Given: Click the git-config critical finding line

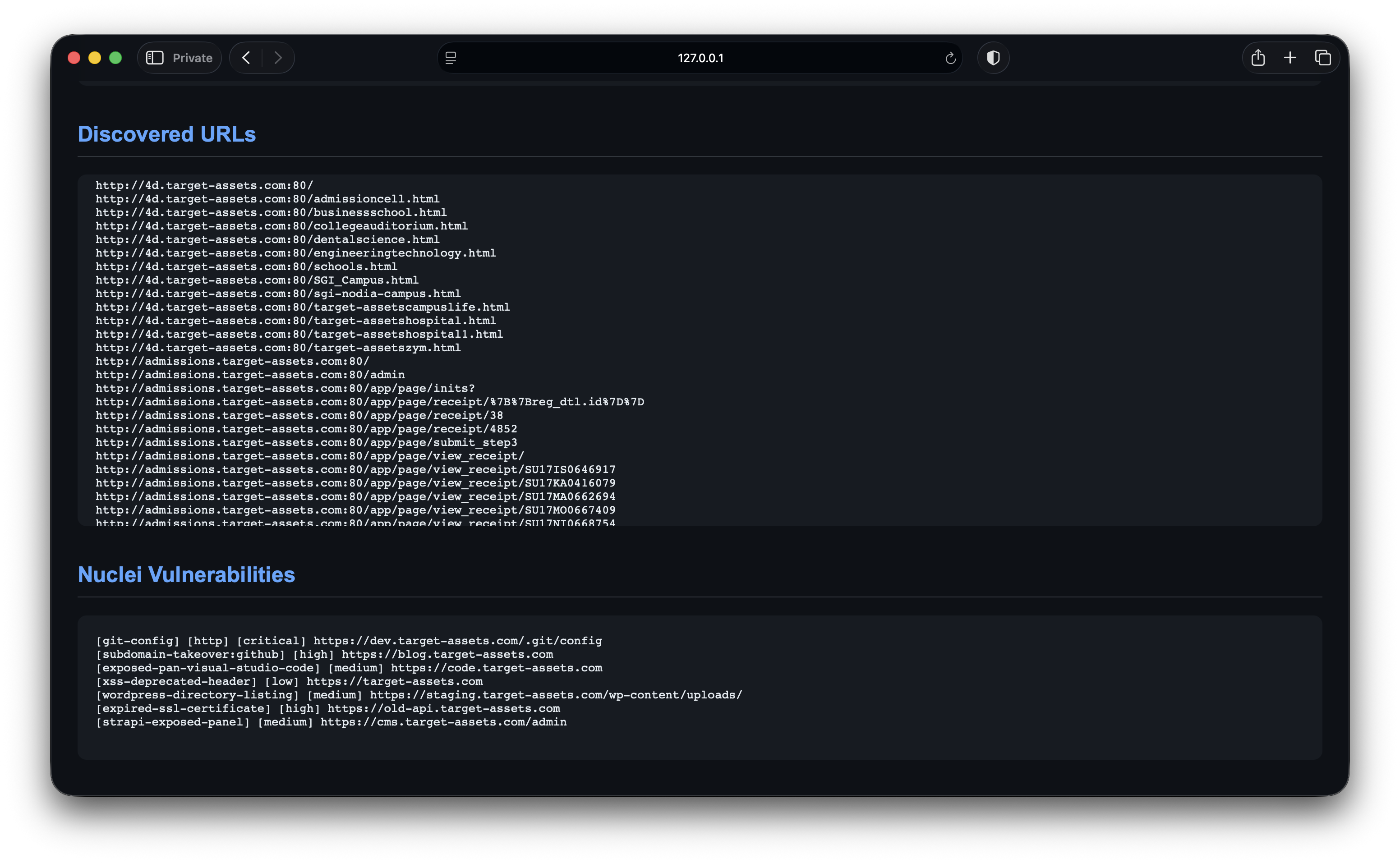Looking at the screenshot, I should 348,641.
